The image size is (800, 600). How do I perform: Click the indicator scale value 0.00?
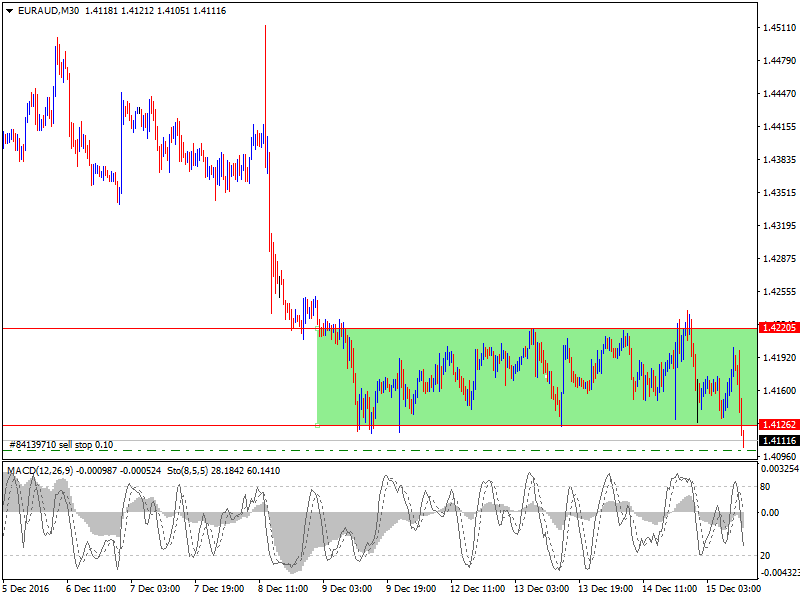[770, 512]
